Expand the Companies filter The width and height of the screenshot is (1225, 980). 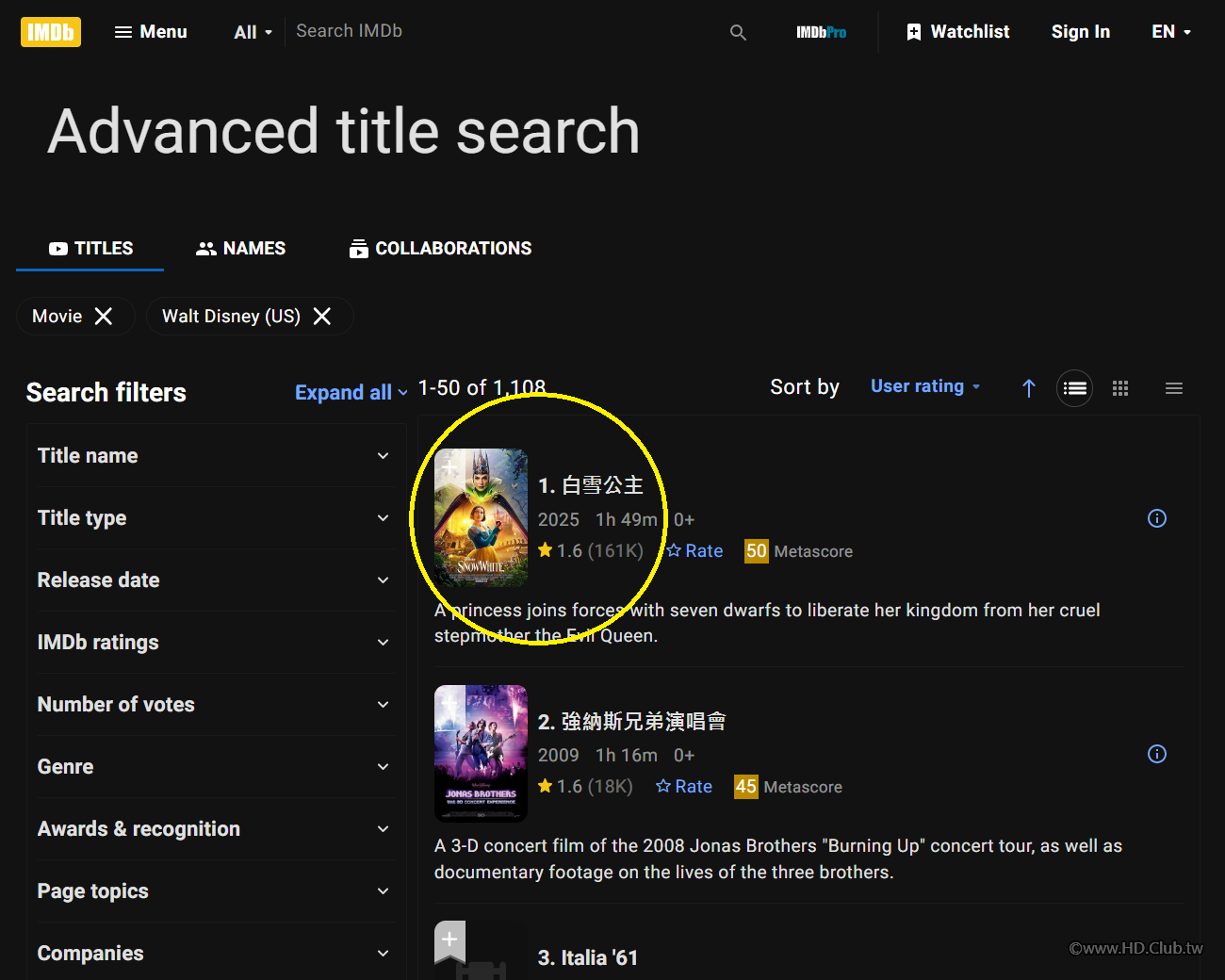pyautogui.click(x=215, y=954)
